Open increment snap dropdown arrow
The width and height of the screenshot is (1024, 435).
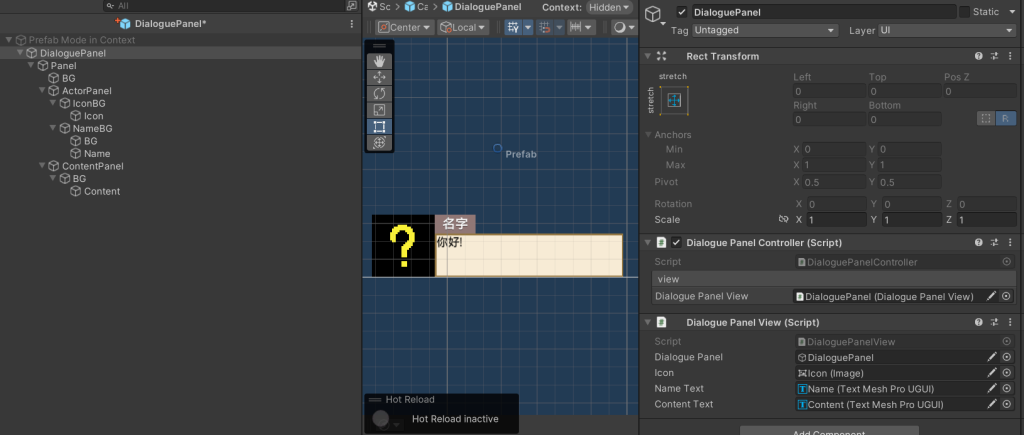pyautogui.click(x=560, y=27)
